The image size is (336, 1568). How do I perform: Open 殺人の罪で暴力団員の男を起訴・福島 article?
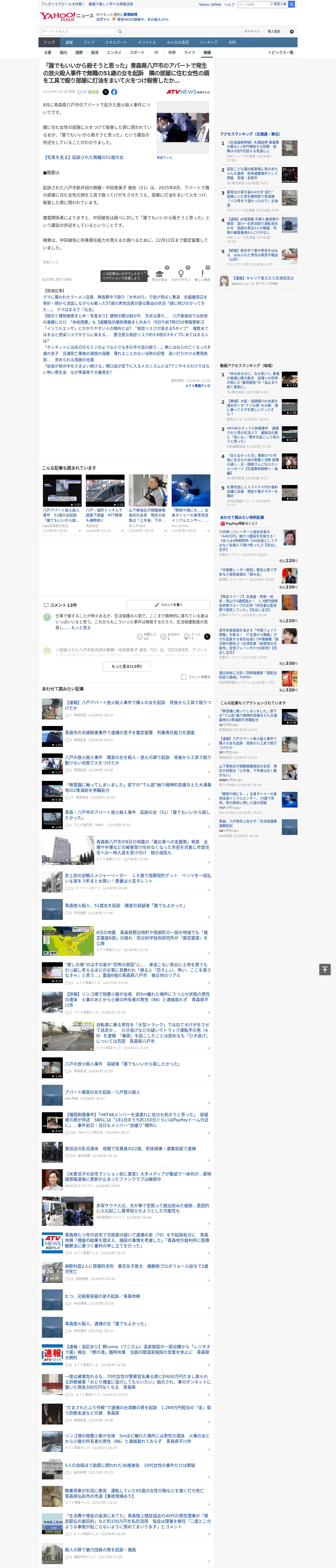[101, 1550]
